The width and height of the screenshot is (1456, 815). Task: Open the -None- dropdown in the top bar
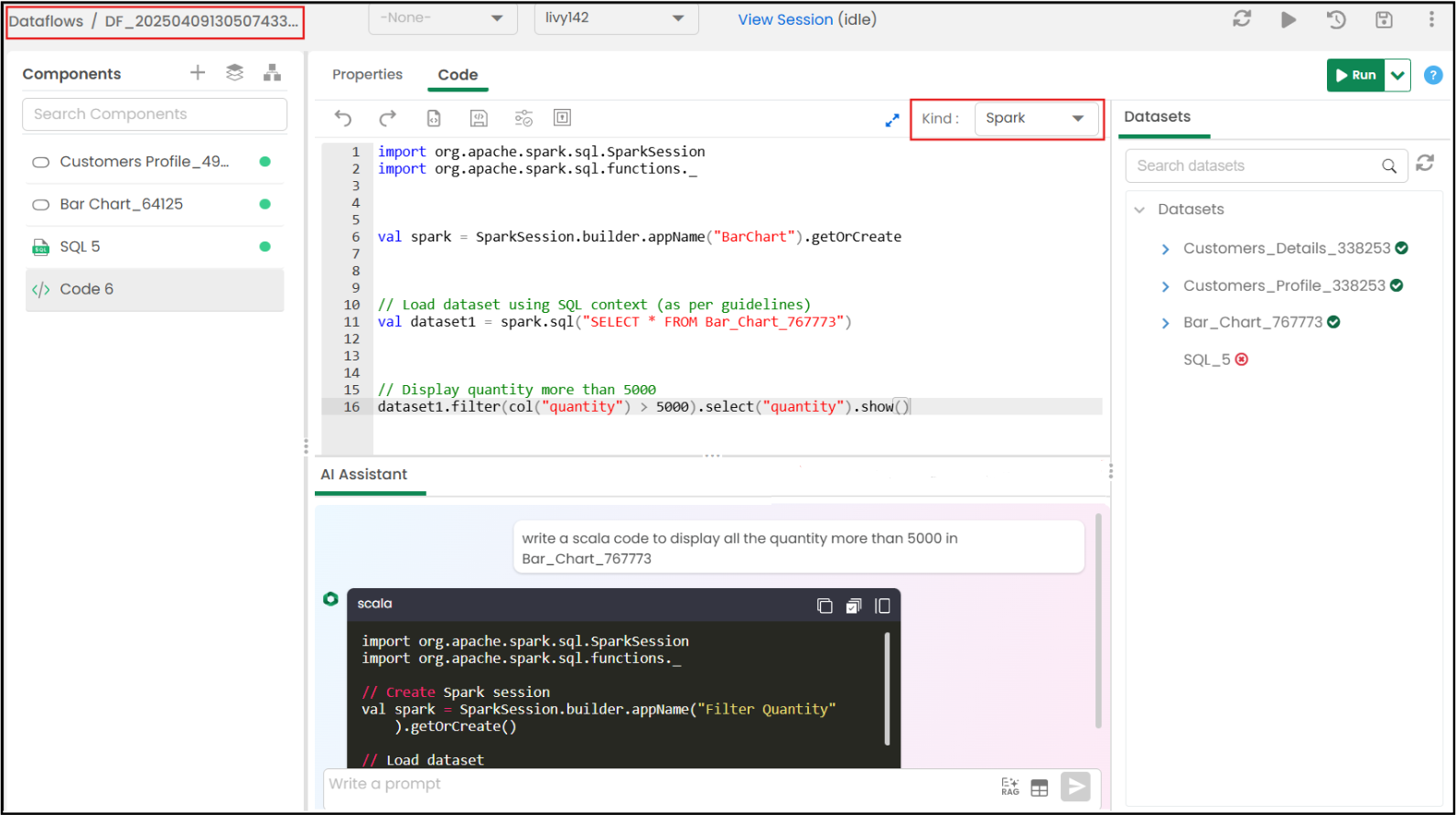[441, 18]
